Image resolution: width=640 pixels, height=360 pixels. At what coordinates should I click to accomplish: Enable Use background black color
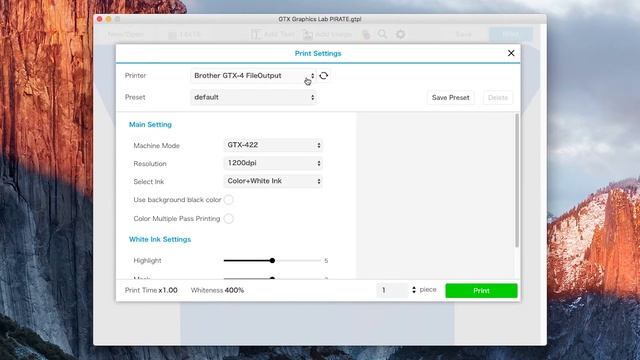[x=229, y=200]
